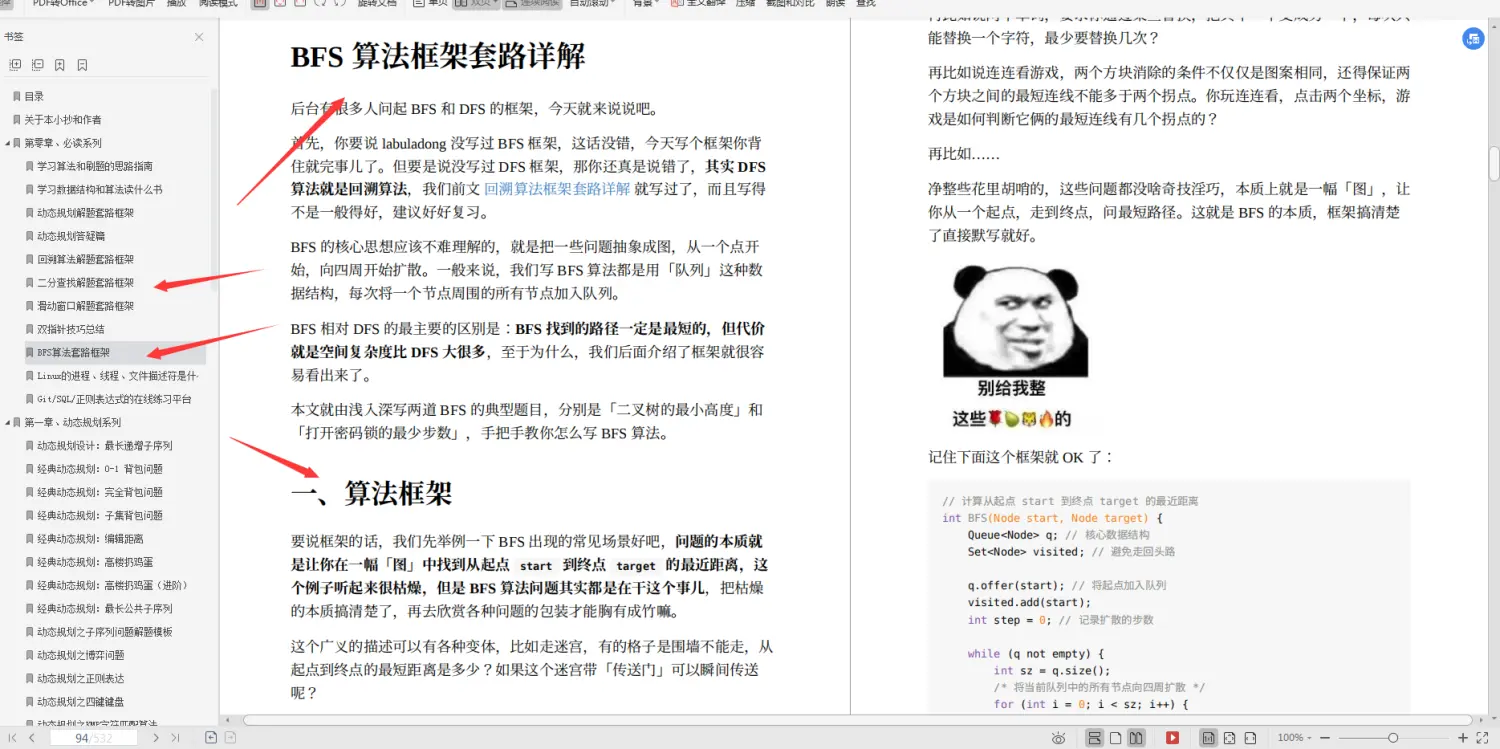Screen dimensions: 1500x749
Task: Select the rotate document tool (旋转文档)
Action: [375, 4]
